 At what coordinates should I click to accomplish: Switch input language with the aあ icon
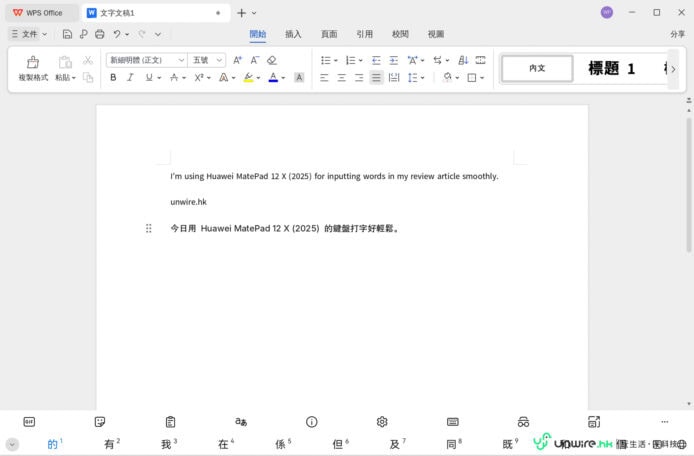[x=241, y=422]
